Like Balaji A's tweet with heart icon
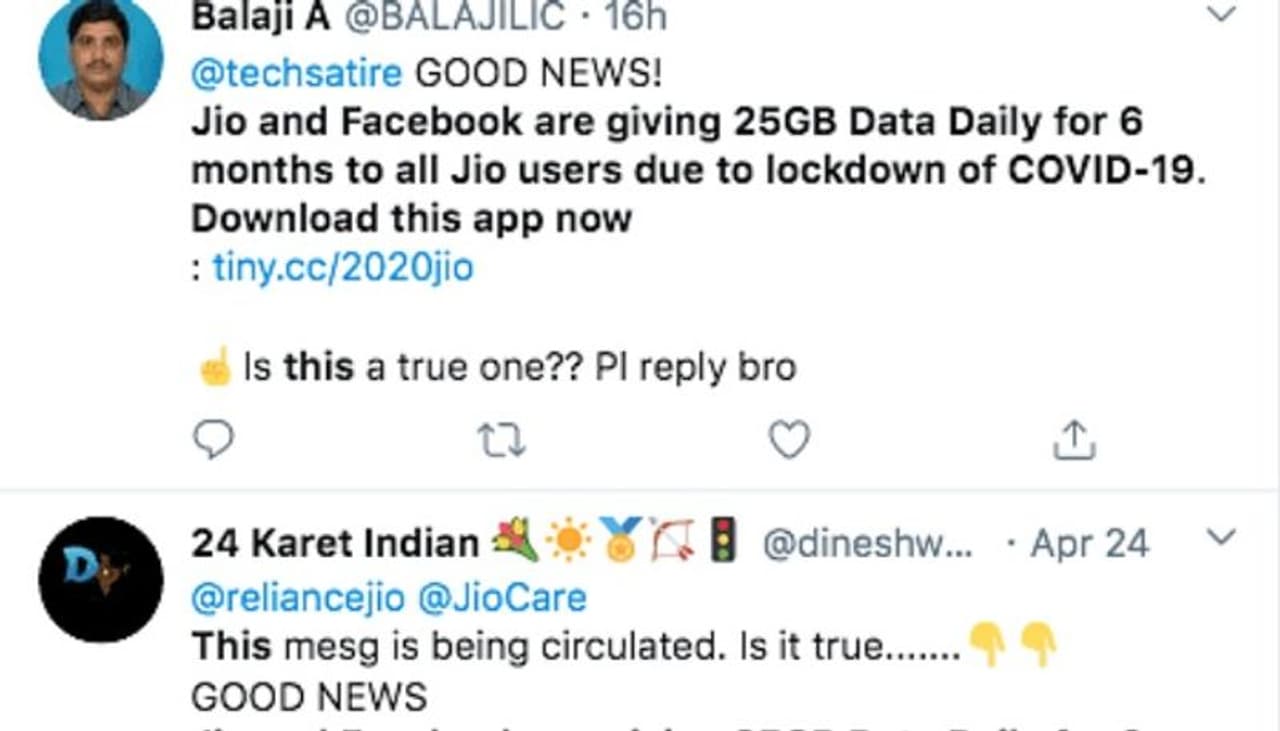Image resolution: width=1280 pixels, height=731 pixels. coord(788,439)
